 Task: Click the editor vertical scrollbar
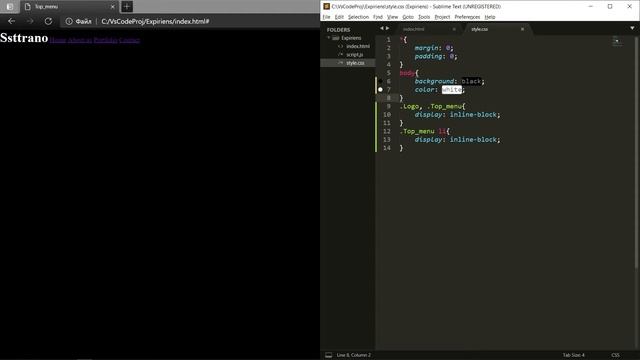(636, 152)
